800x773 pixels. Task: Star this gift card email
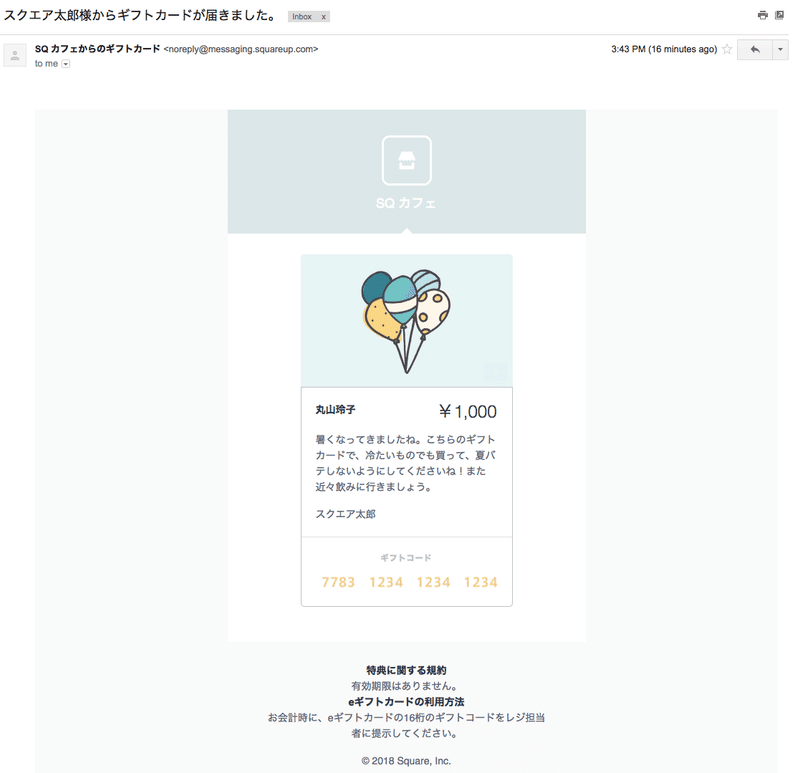[727, 49]
